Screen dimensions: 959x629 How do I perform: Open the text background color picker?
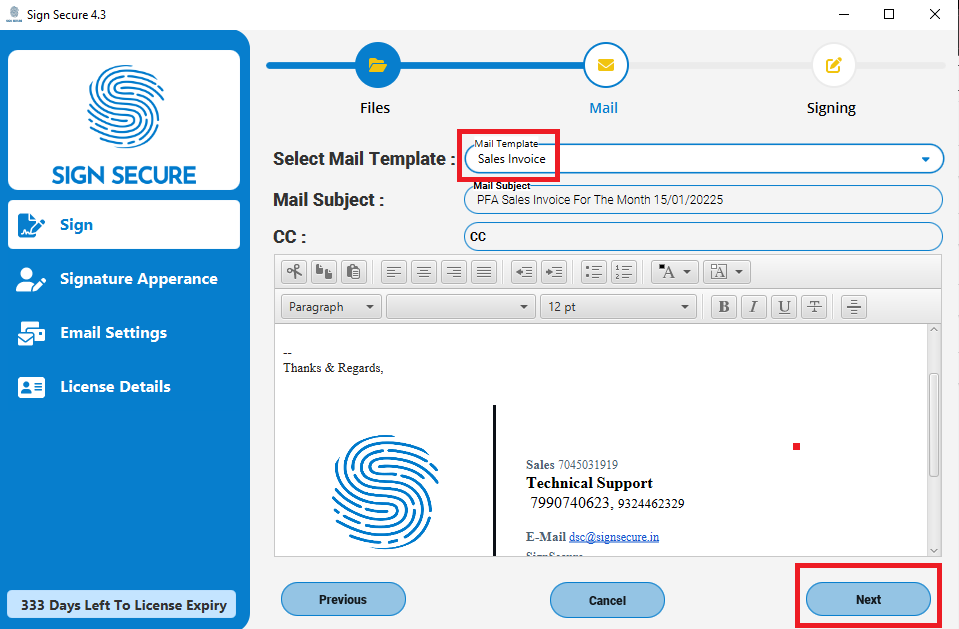pos(727,272)
